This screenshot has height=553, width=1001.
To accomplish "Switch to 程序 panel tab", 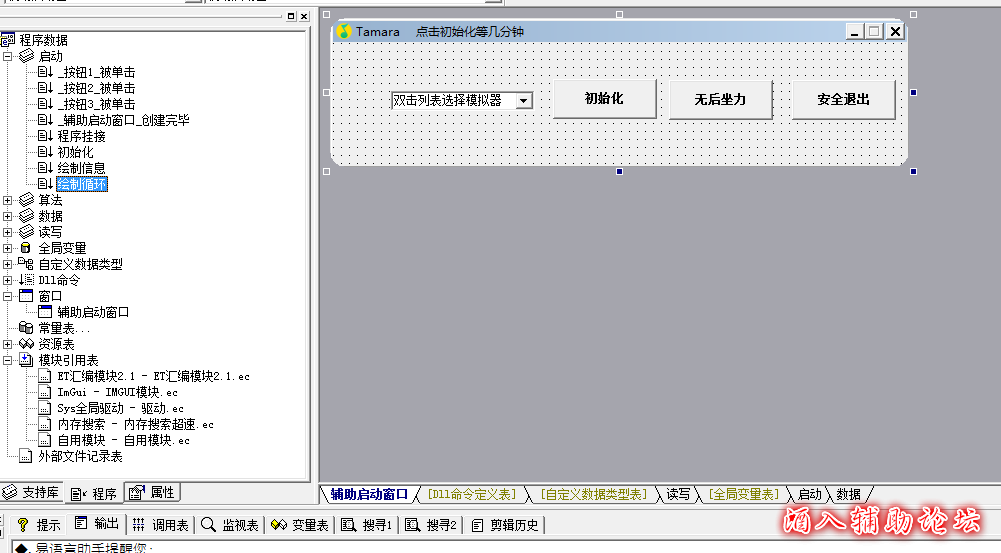I will [94, 494].
